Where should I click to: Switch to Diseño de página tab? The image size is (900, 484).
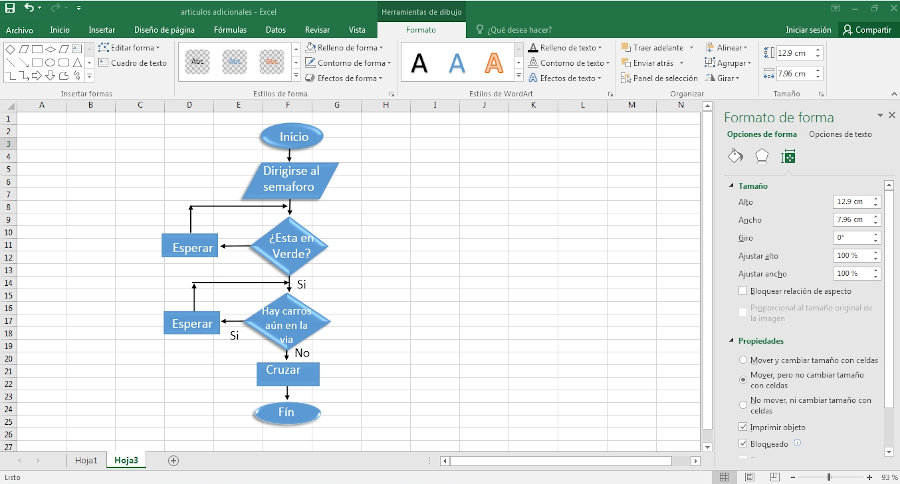[x=164, y=30]
